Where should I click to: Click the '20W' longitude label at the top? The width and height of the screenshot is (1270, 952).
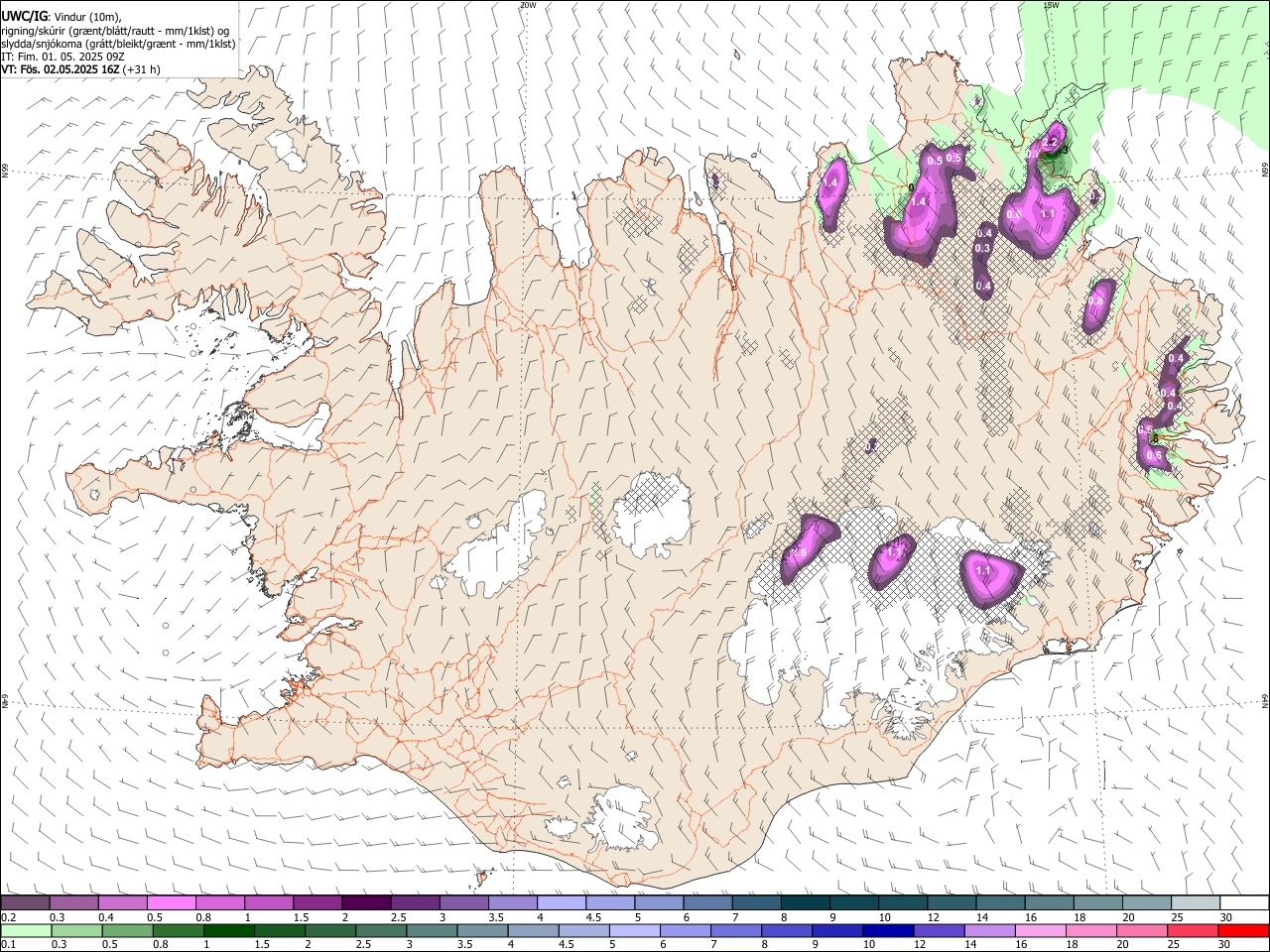point(528,5)
